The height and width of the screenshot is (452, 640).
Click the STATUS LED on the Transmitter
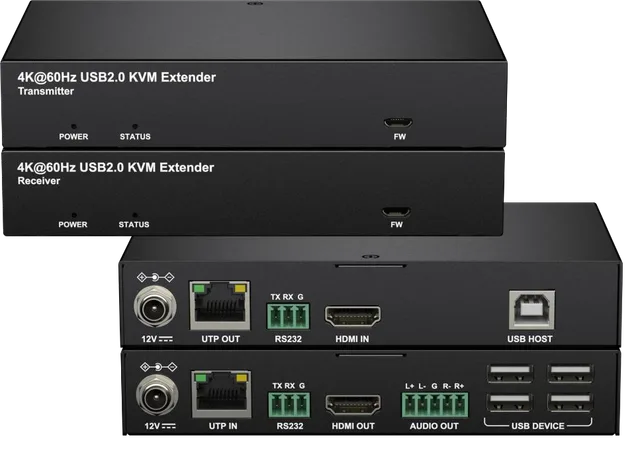click(135, 127)
